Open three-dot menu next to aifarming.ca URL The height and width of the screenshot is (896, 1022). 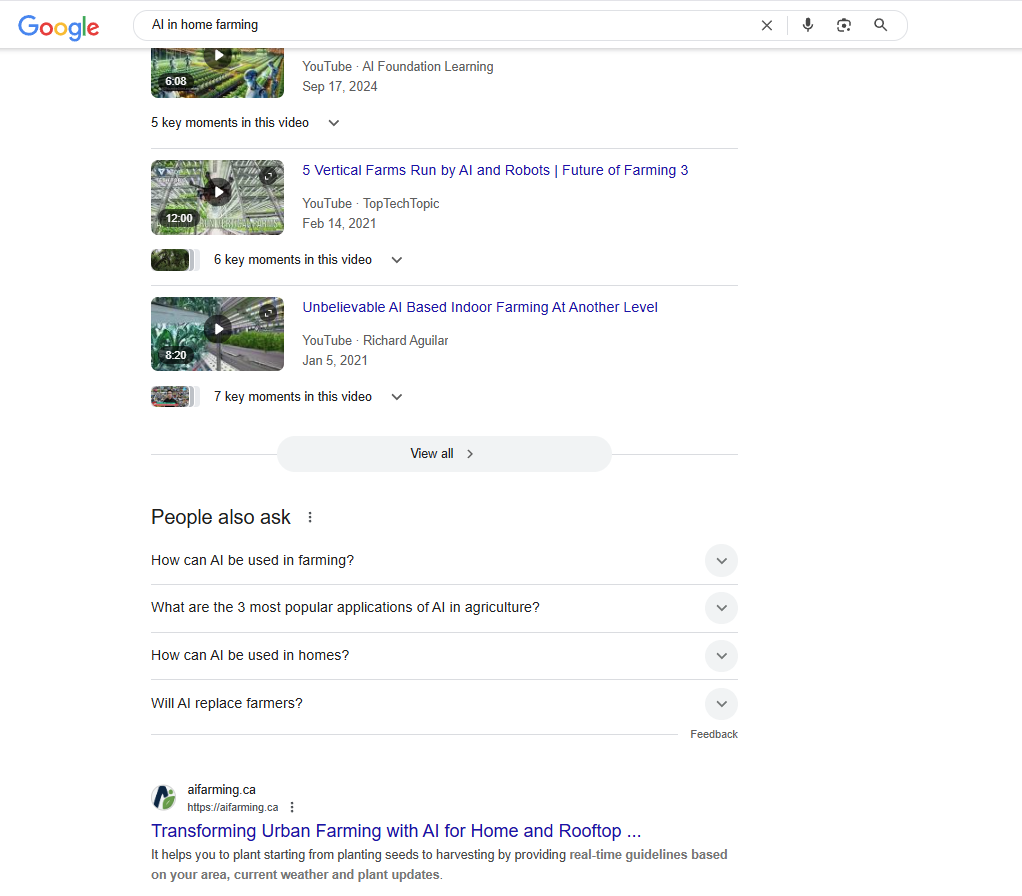coord(292,807)
